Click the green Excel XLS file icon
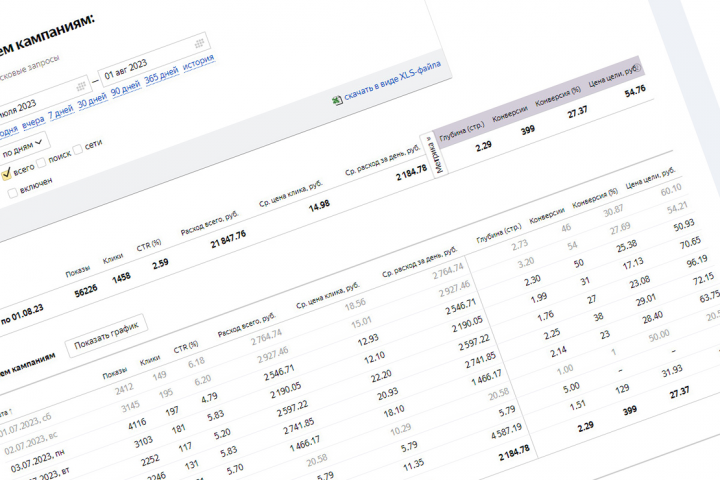Viewport: 720px width, 480px height. (x=338, y=100)
